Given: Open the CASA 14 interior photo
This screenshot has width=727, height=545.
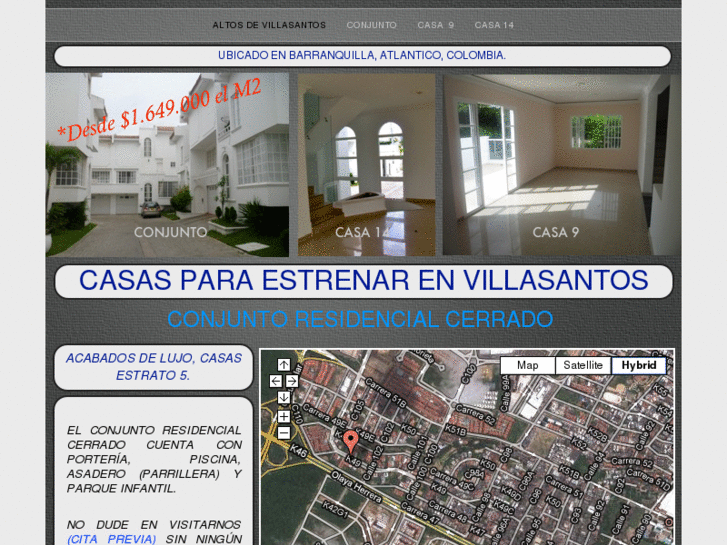Looking at the screenshot, I should pyautogui.click(x=366, y=165).
